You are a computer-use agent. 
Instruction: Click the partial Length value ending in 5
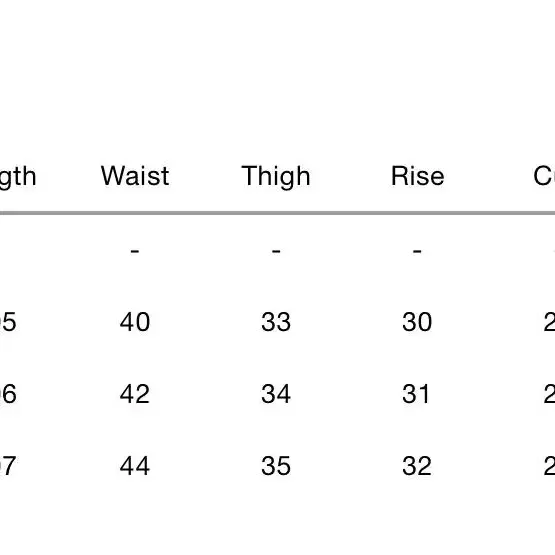8,322
